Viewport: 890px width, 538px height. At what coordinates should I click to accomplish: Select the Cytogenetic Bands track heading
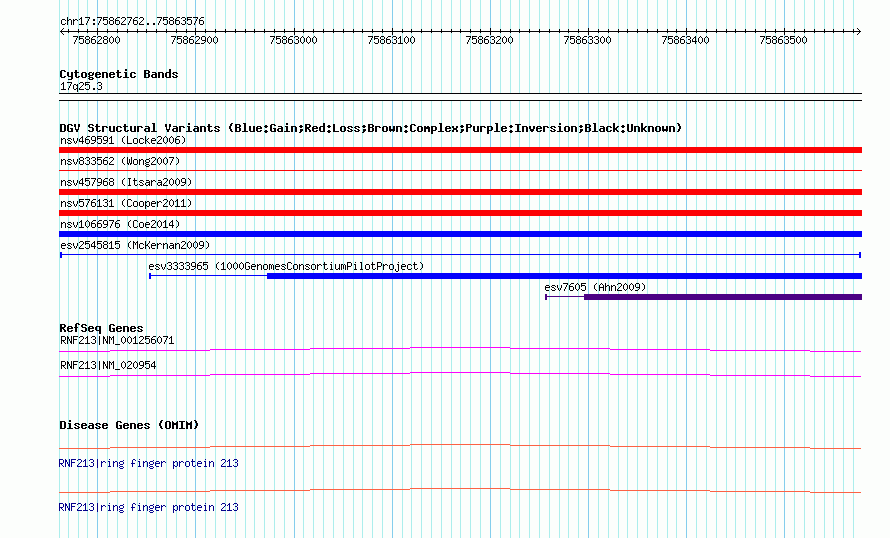(119, 74)
